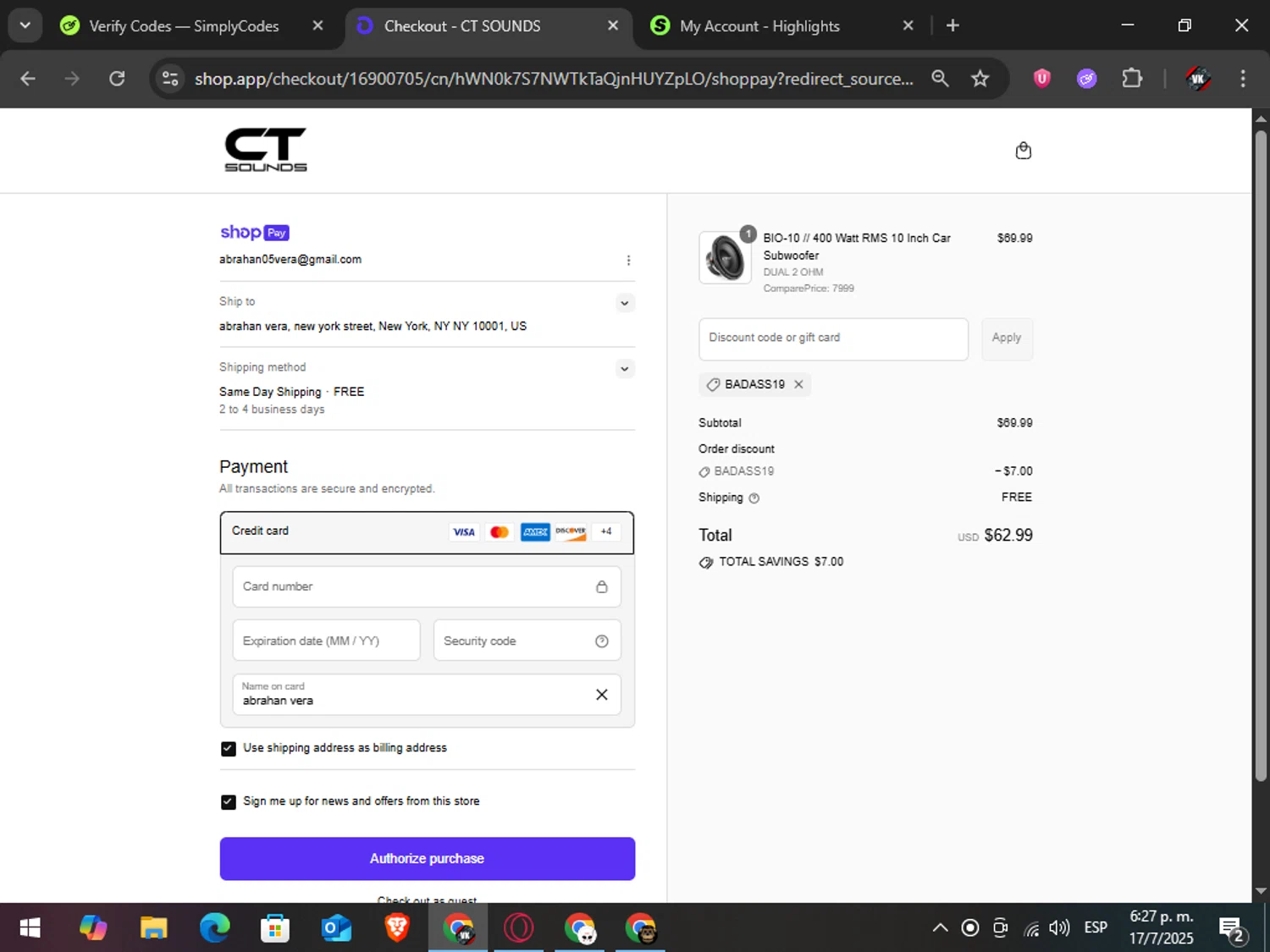Bookmark this page with the star
This screenshot has width=1270, height=952.
980,79
